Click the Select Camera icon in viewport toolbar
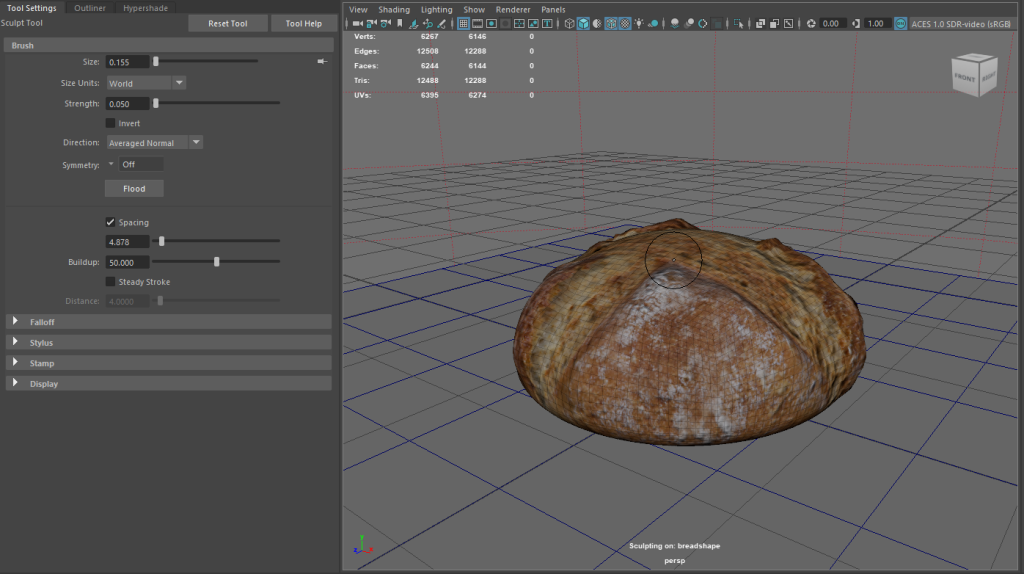Viewport: 1024px width, 574px height. 357,23
